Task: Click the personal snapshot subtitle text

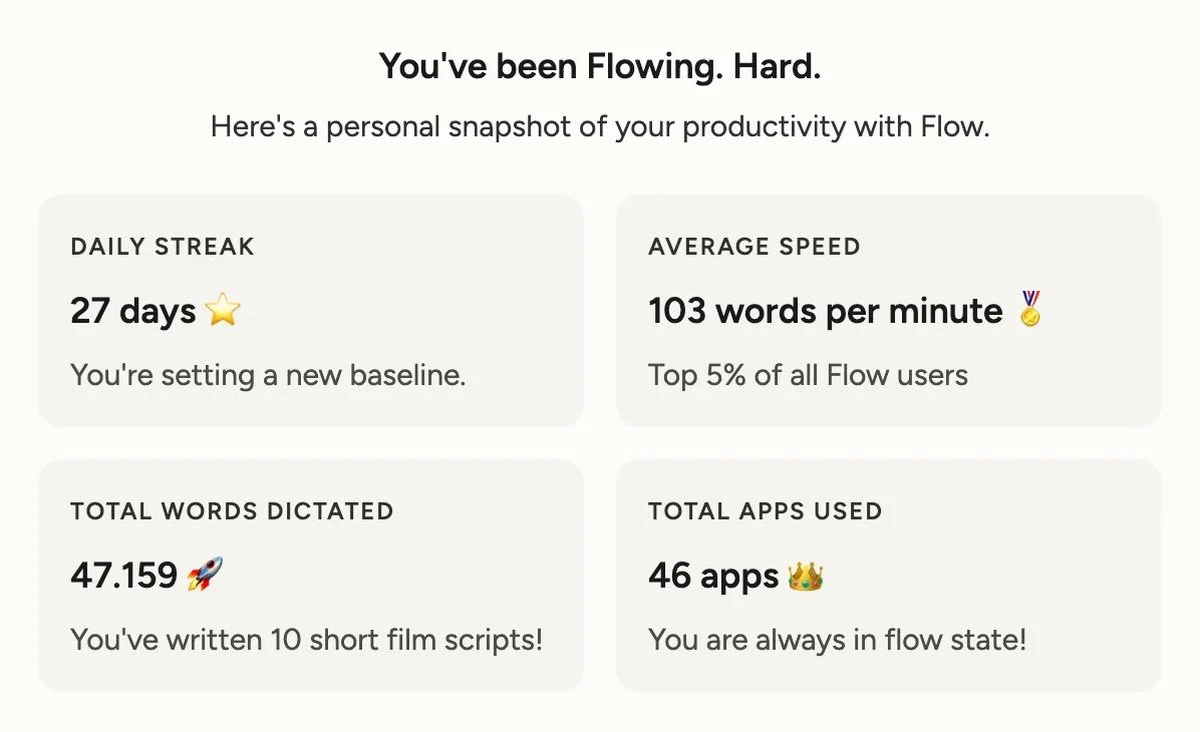Action: tap(600, 127)
